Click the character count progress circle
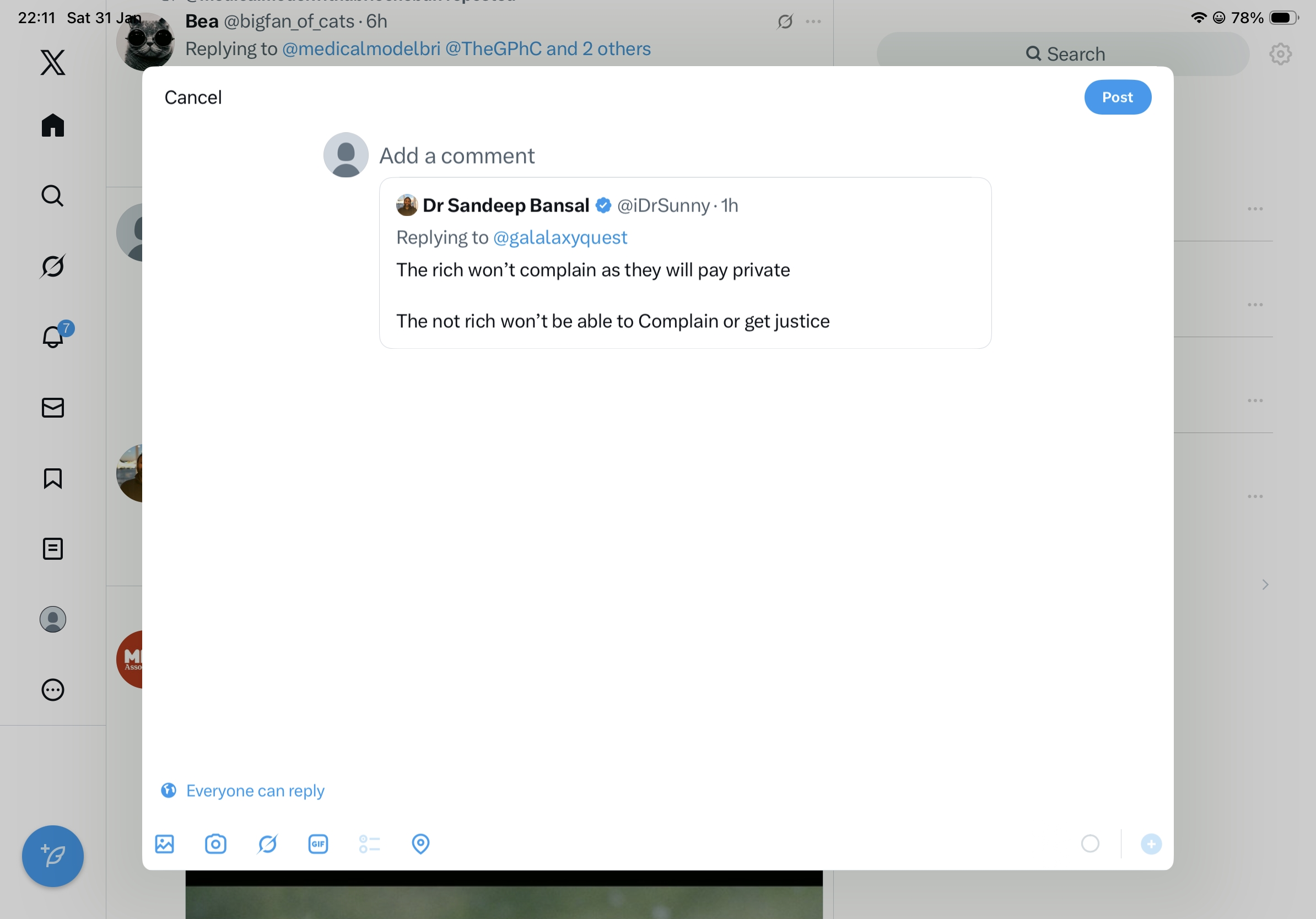 [x=1090, y=844]
